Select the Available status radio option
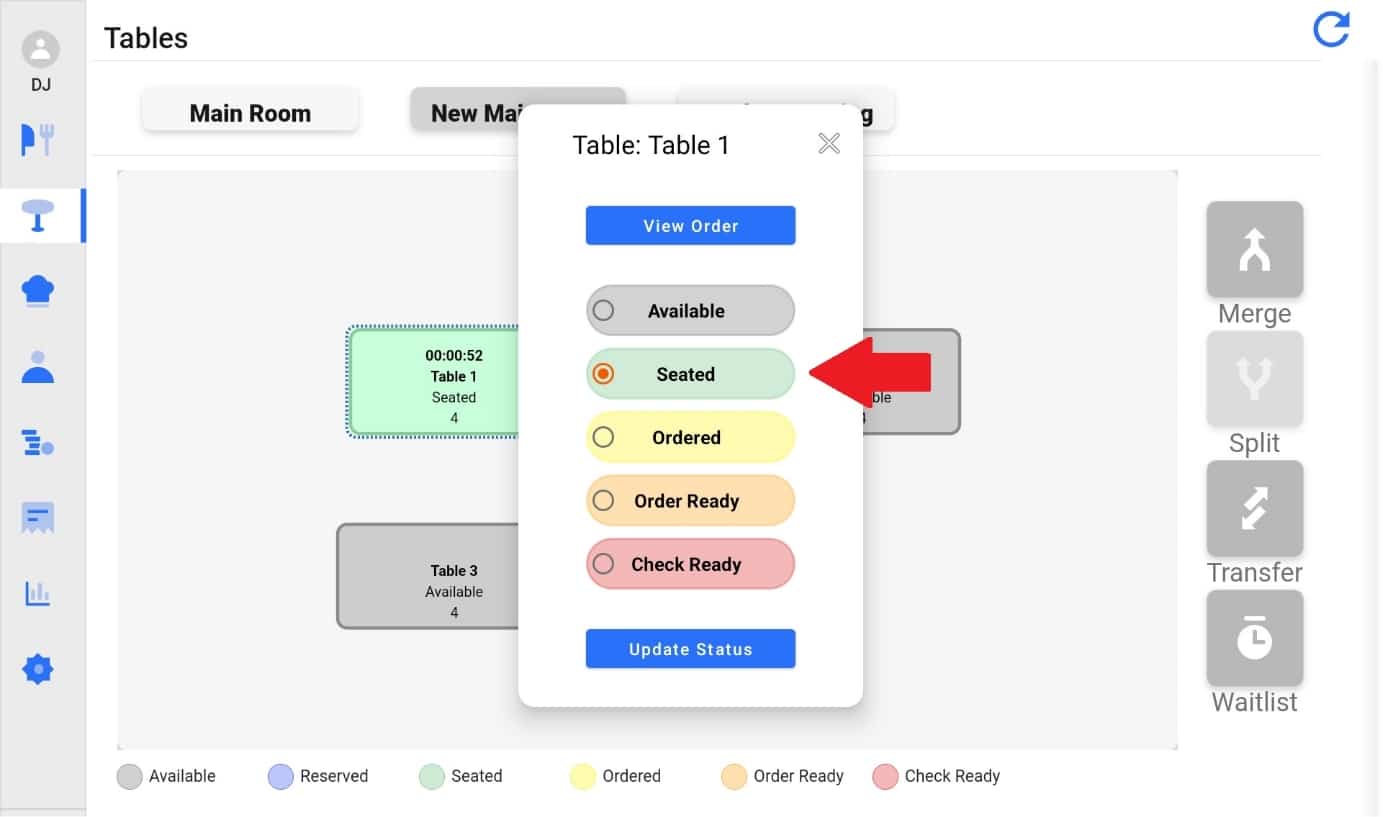 point(690,311)
